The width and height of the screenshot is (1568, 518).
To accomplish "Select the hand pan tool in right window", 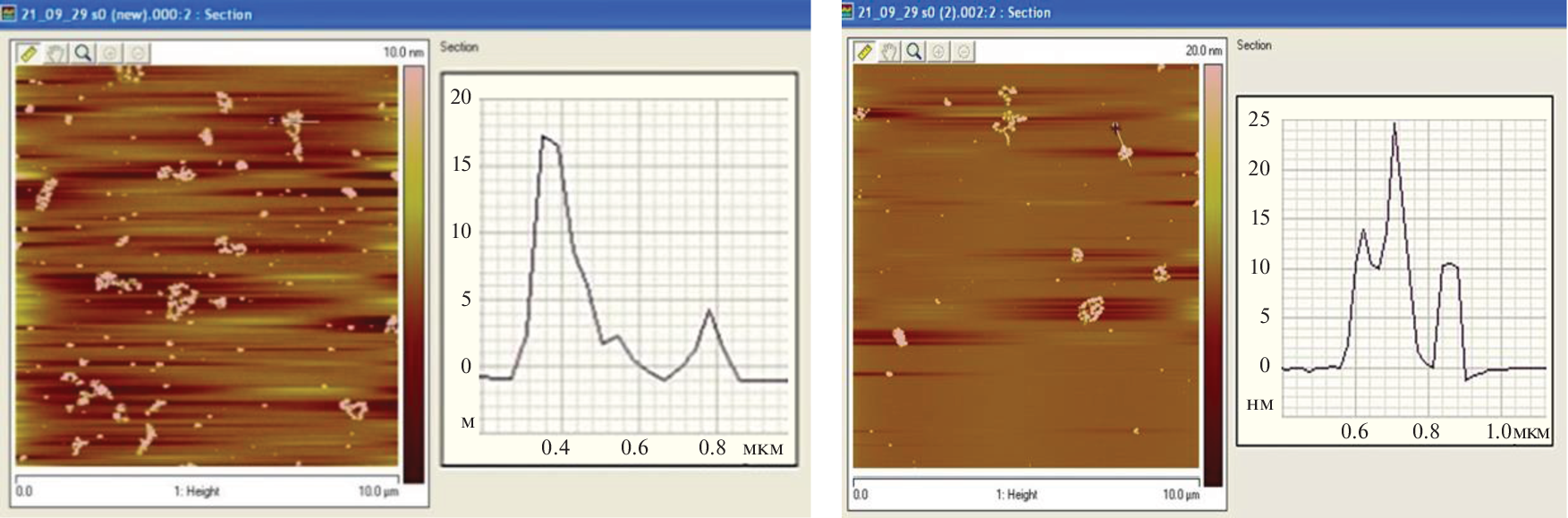I will [x=889, y=52].
